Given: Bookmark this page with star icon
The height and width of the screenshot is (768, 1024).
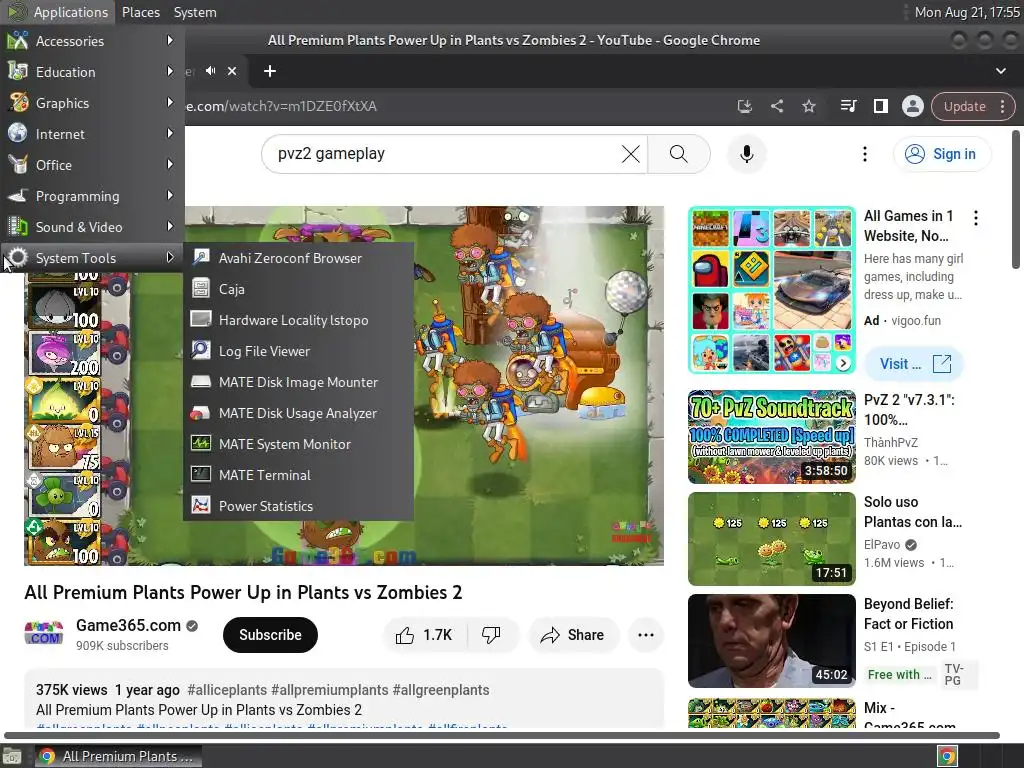Looking at the screenshot, I should point(808,106).
